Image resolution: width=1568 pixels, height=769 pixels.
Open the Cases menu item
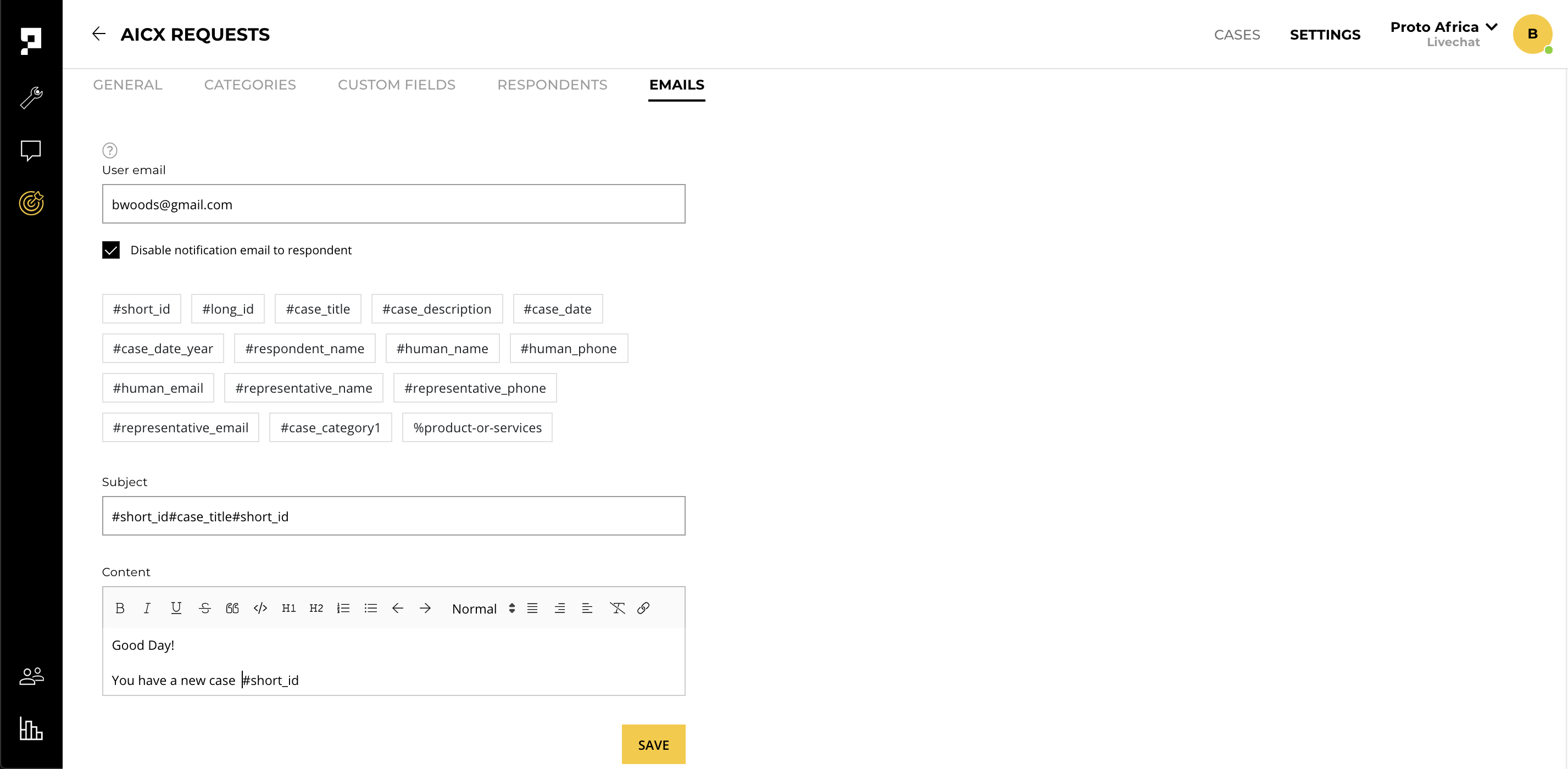(x=1236, y=35)
